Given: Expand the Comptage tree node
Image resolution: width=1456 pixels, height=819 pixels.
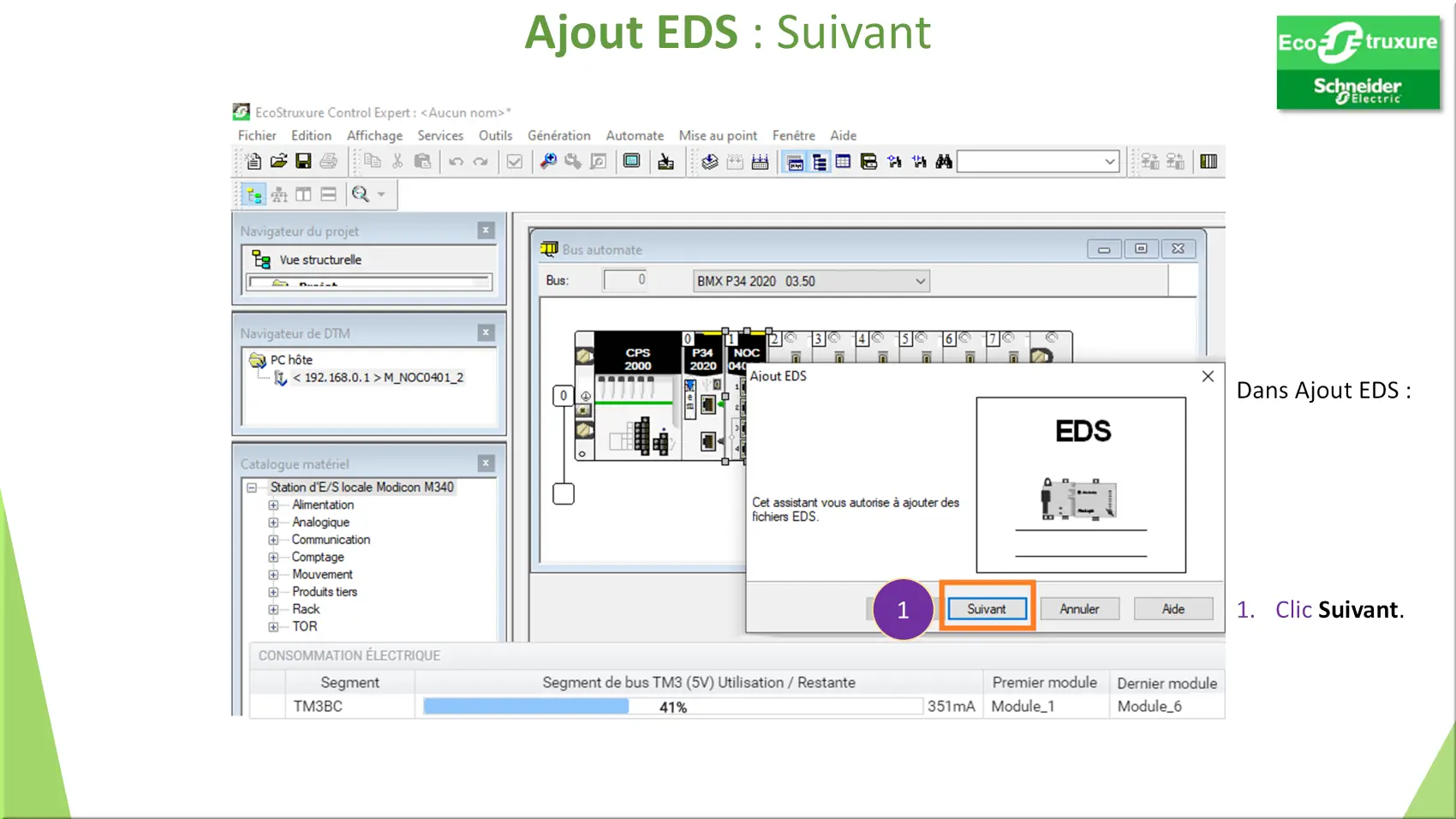Looking at the screenshot, I should (x=273, y=557).
